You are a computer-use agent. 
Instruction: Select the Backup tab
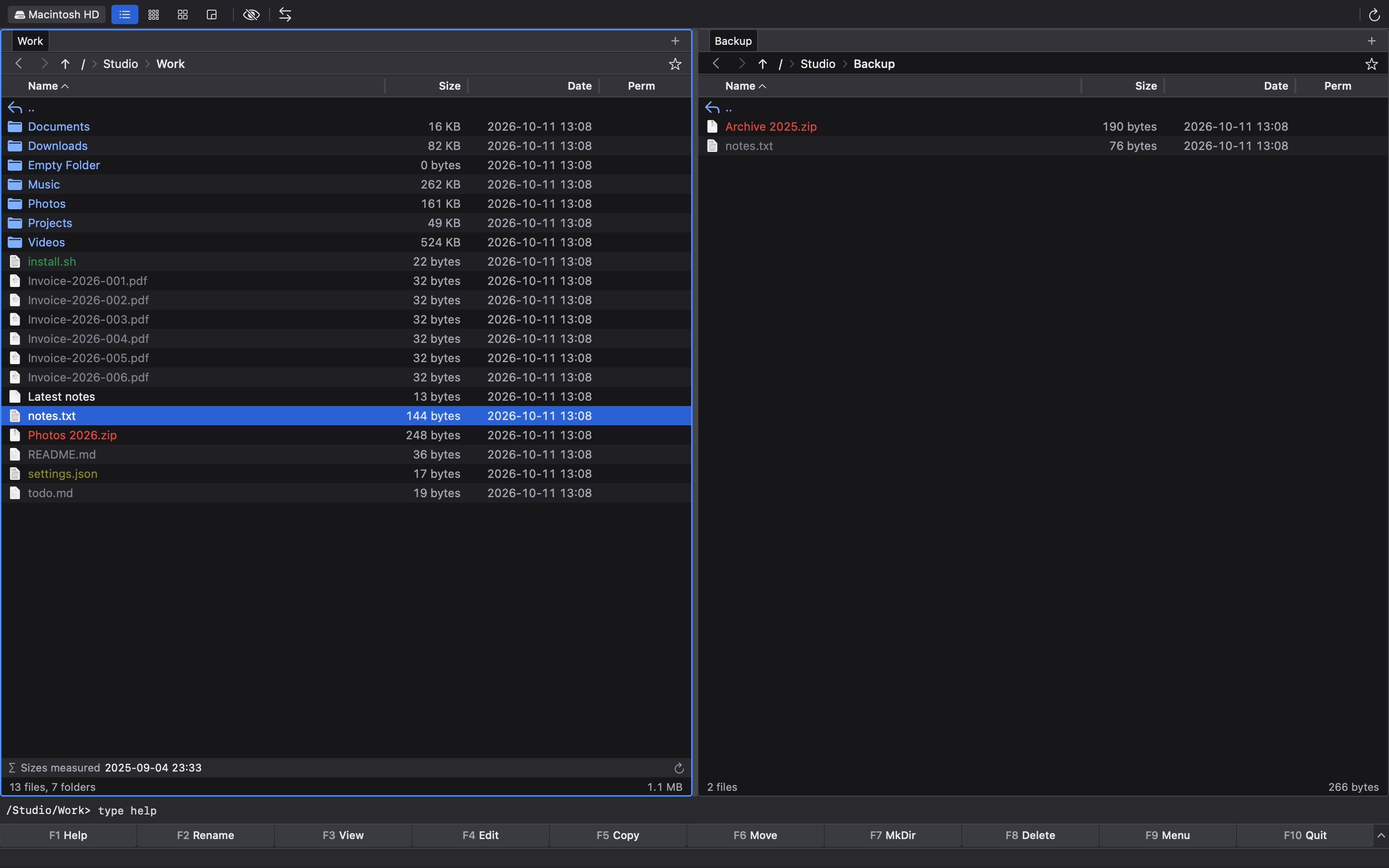click(x=733, y=41)
